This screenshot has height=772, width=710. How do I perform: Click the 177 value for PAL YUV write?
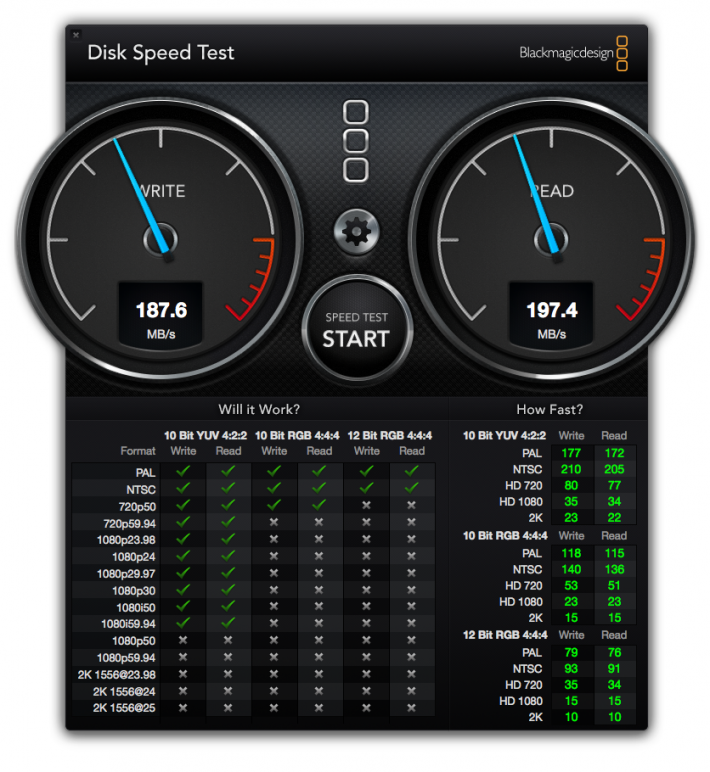(x=571, y=453)
